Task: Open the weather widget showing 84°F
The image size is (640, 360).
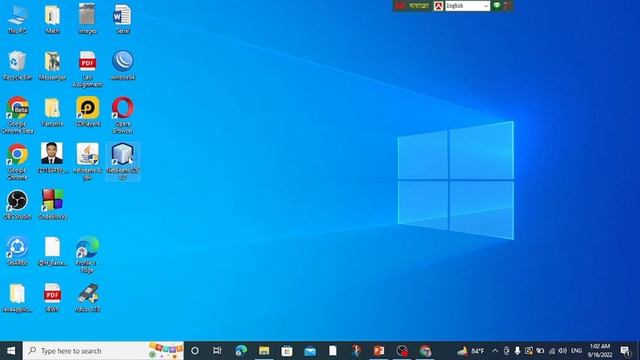Action: tap(471, 351)
